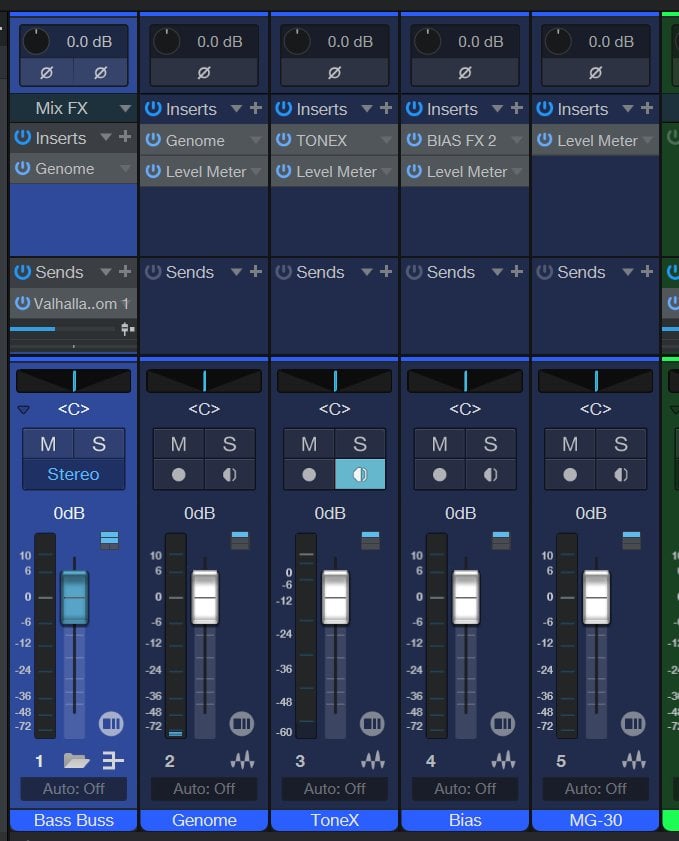Image resolution: width=679 pixels, height=841 pixels.
Task: Open Genome insert on Bass Buss
Action: tap(73, 168)
